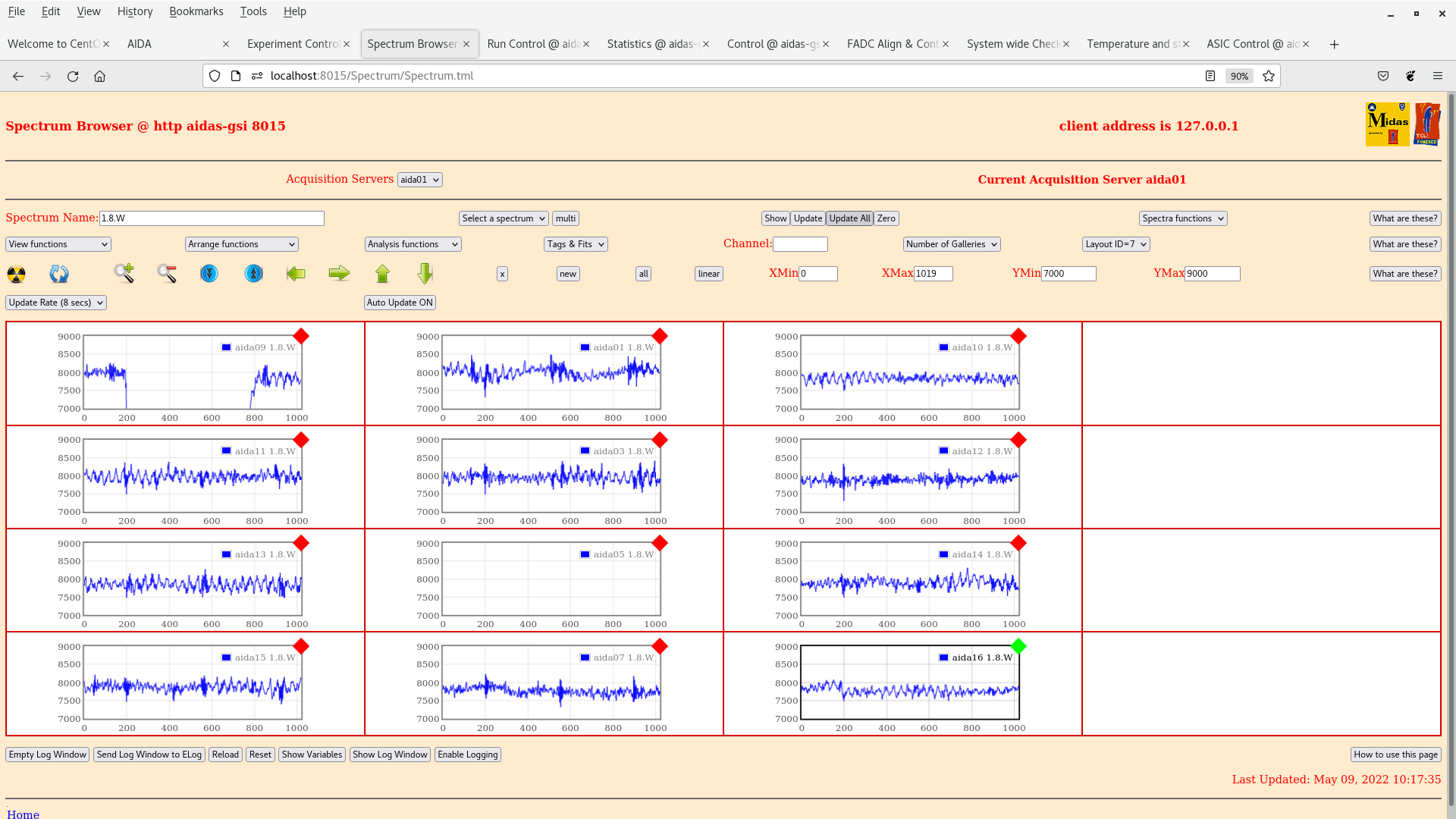Click the blue circular refresh arrows icon
The height and width of the screenshot is (819, 1456).
[59, 274]
